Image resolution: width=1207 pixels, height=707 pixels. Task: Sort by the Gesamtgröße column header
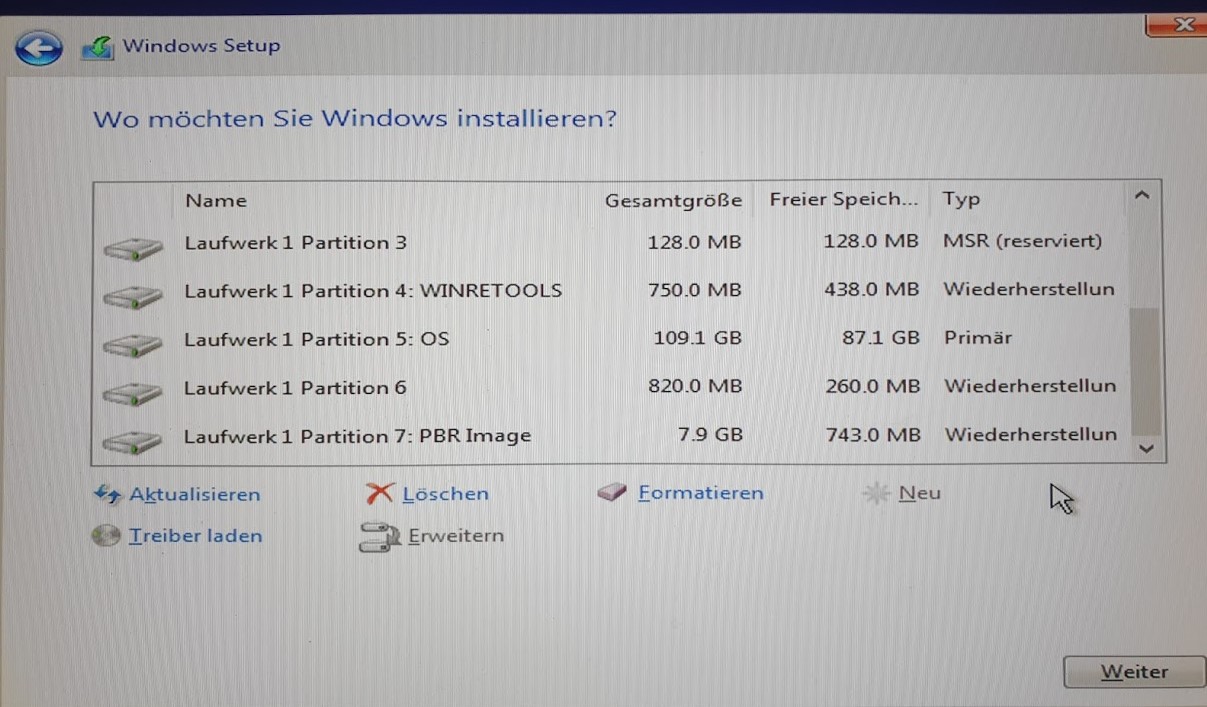[x=672, y=200]
